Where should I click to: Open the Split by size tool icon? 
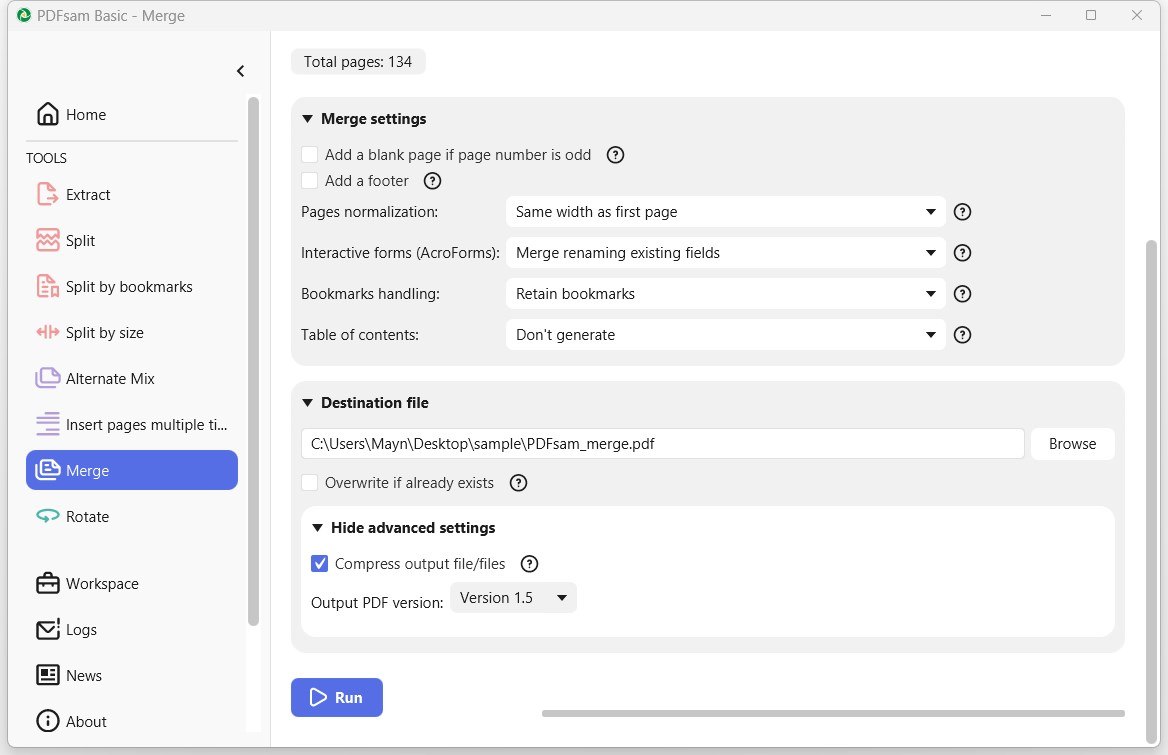pos(47,333)
